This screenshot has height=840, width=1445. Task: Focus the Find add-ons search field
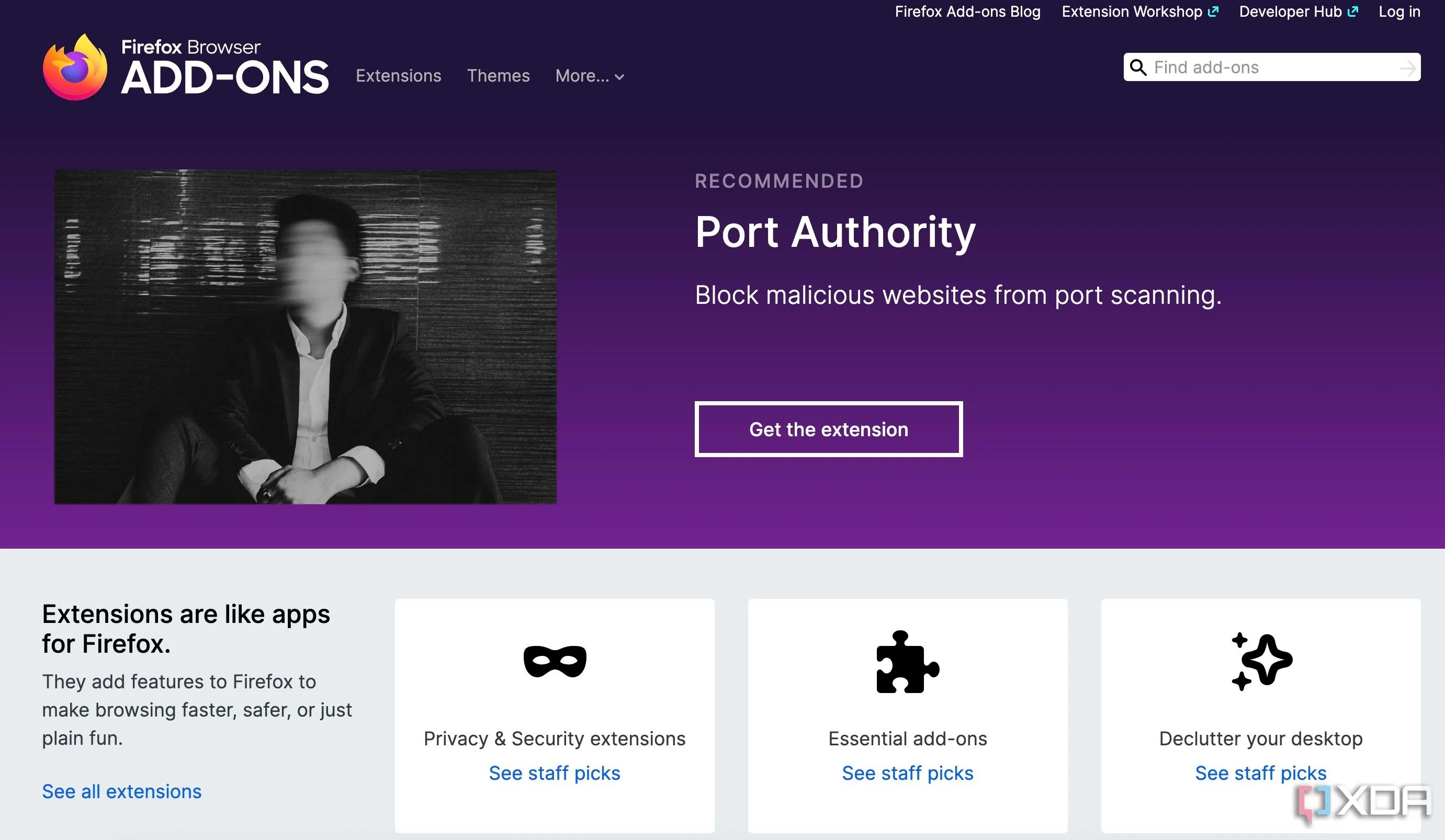(x=1273, y=67)
